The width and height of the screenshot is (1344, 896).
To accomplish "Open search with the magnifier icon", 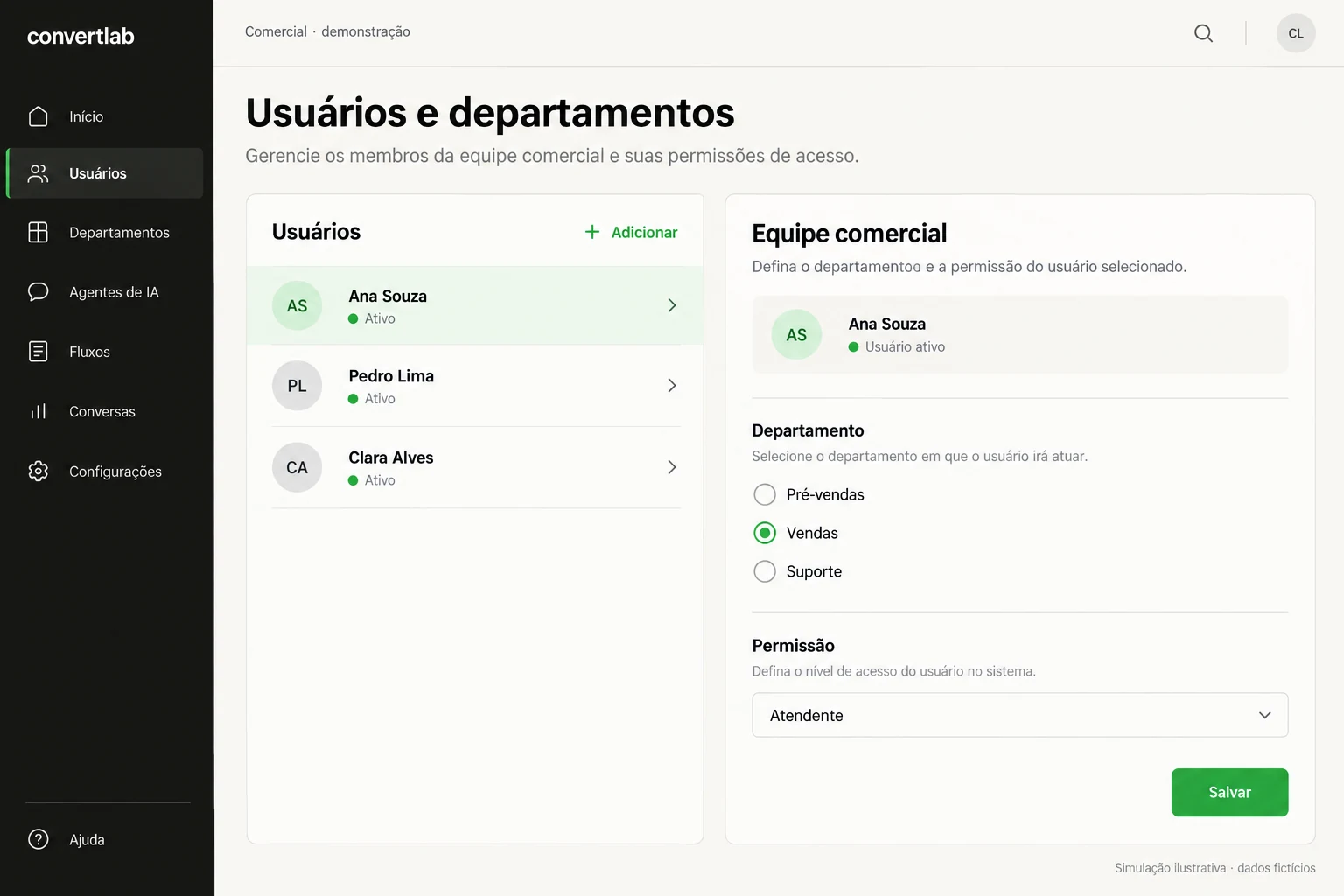I will [x=1203, y=33].
